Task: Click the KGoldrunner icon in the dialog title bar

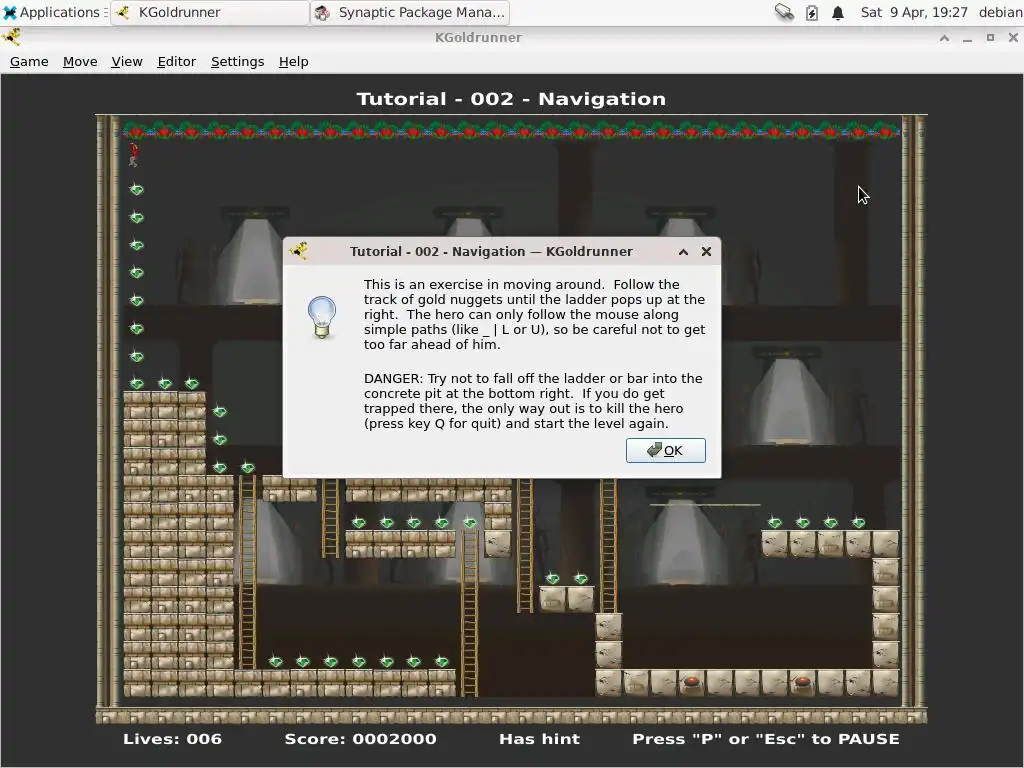Action: pos(299,251)
